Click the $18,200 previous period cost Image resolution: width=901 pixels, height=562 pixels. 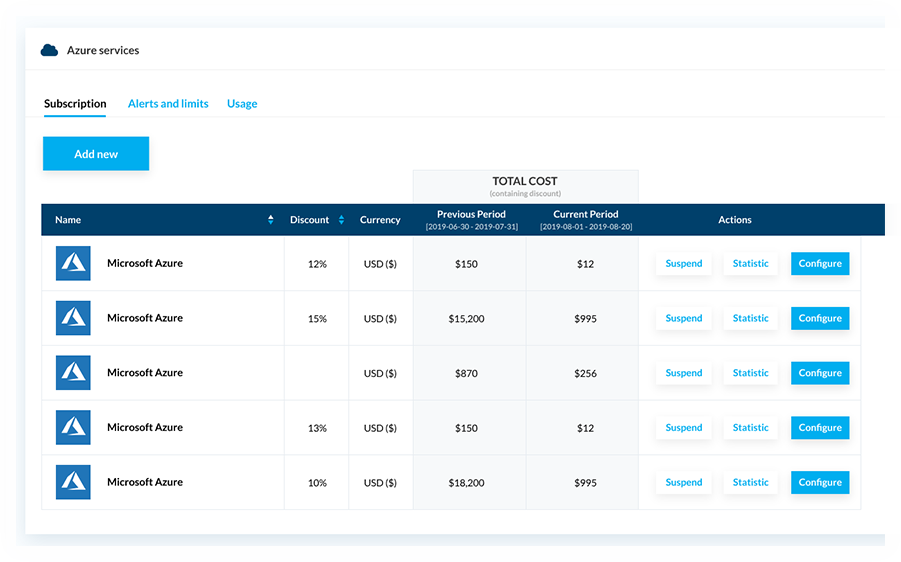coord(466,482)
